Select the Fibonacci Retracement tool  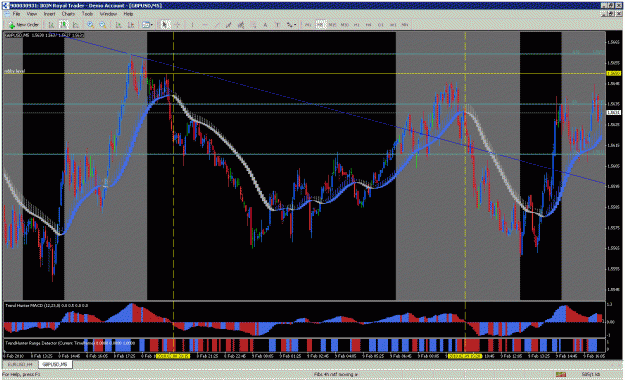pos(241,25)
